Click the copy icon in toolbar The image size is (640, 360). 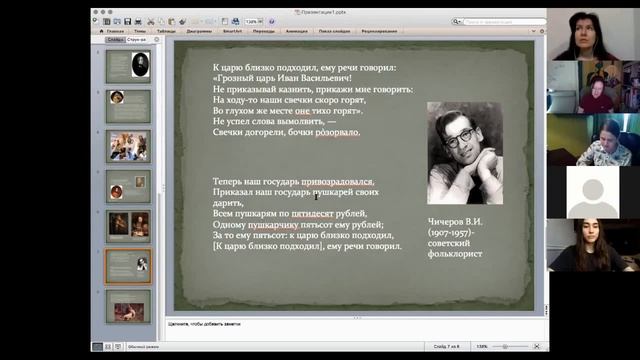pos(161,22)
